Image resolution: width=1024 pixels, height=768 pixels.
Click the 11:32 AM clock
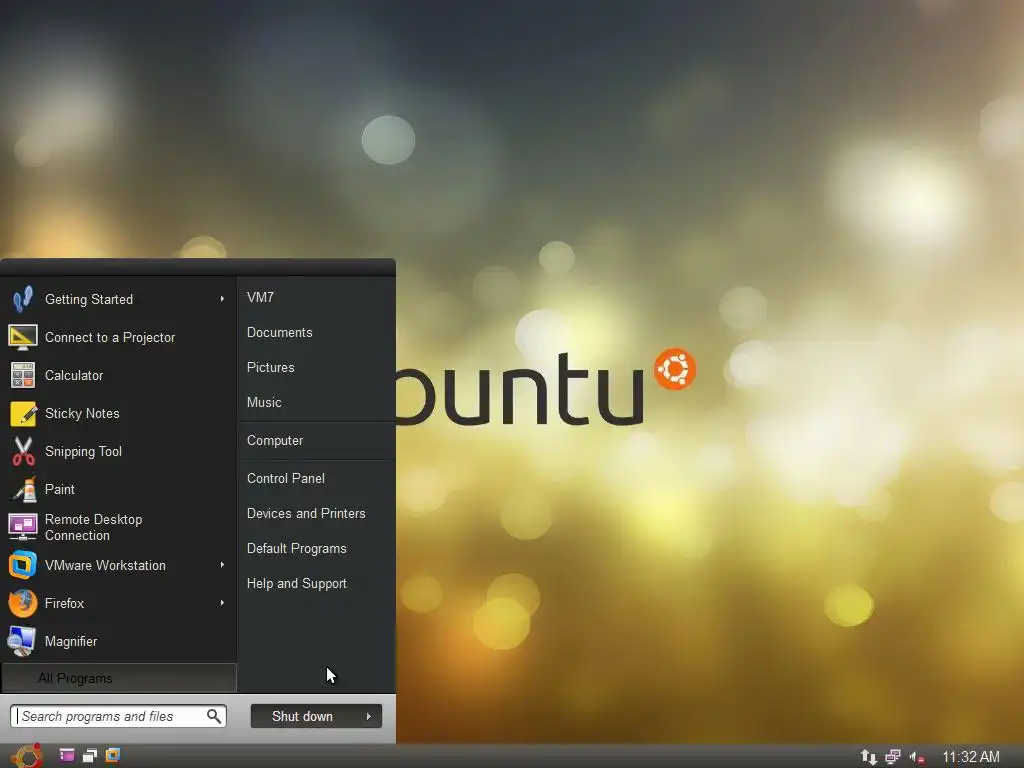point(970,757)
